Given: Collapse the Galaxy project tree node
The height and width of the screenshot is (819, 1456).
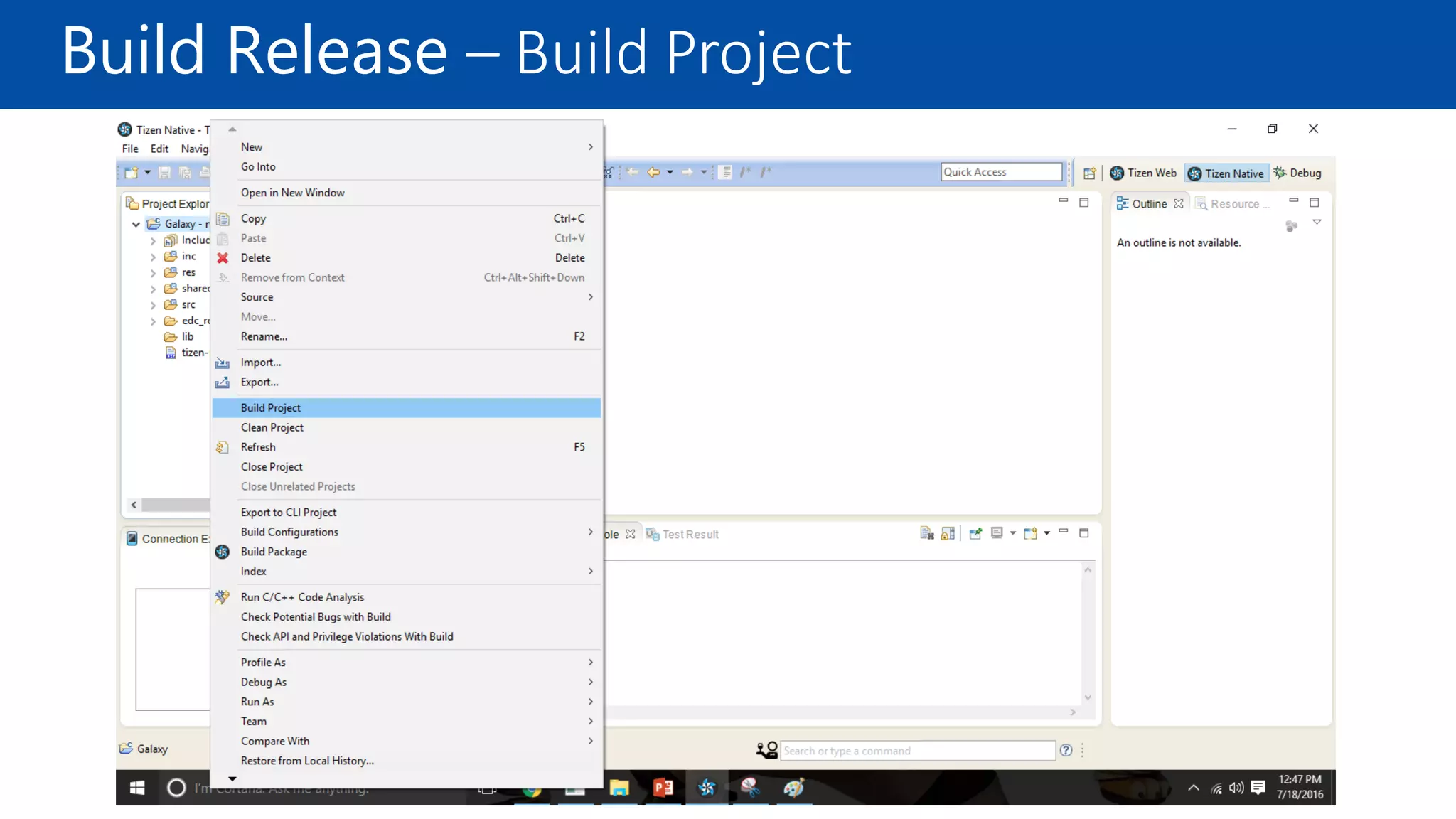Looking at the screenshot, I should pyautogui.click(x=136, y=224).
